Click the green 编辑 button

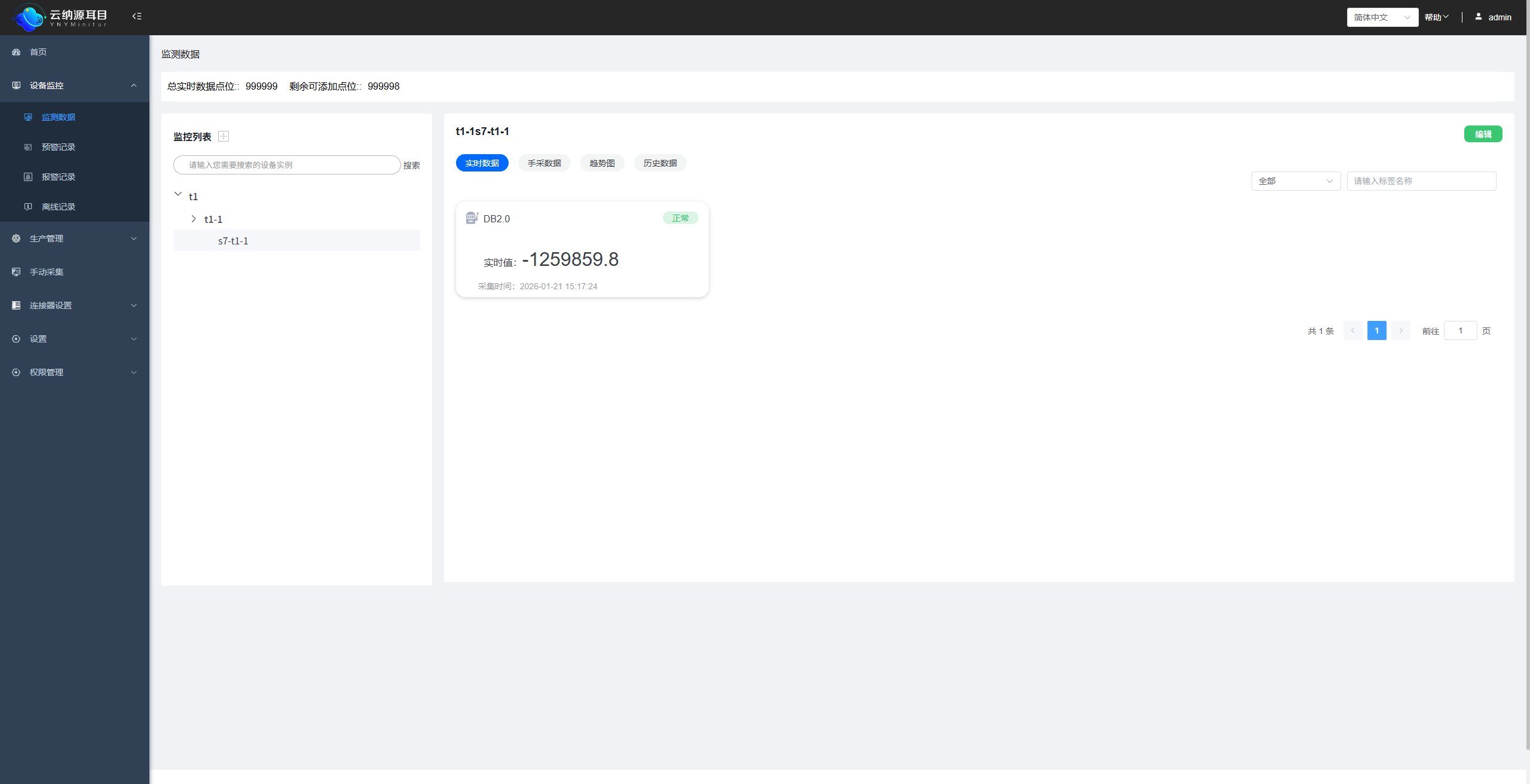1483,134
